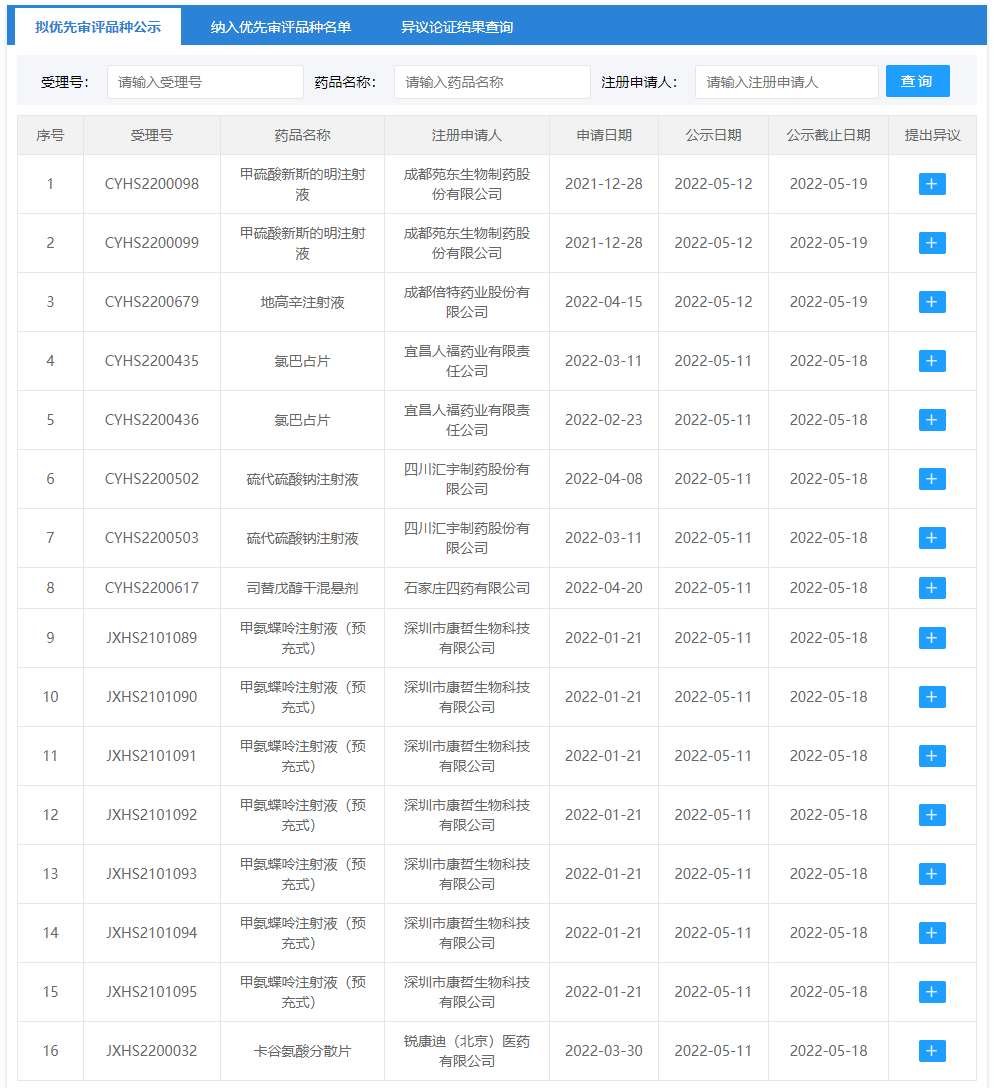Click acceptance number CYHS2200099 cell
994x1088 pixels.
[x=152, y=243]
